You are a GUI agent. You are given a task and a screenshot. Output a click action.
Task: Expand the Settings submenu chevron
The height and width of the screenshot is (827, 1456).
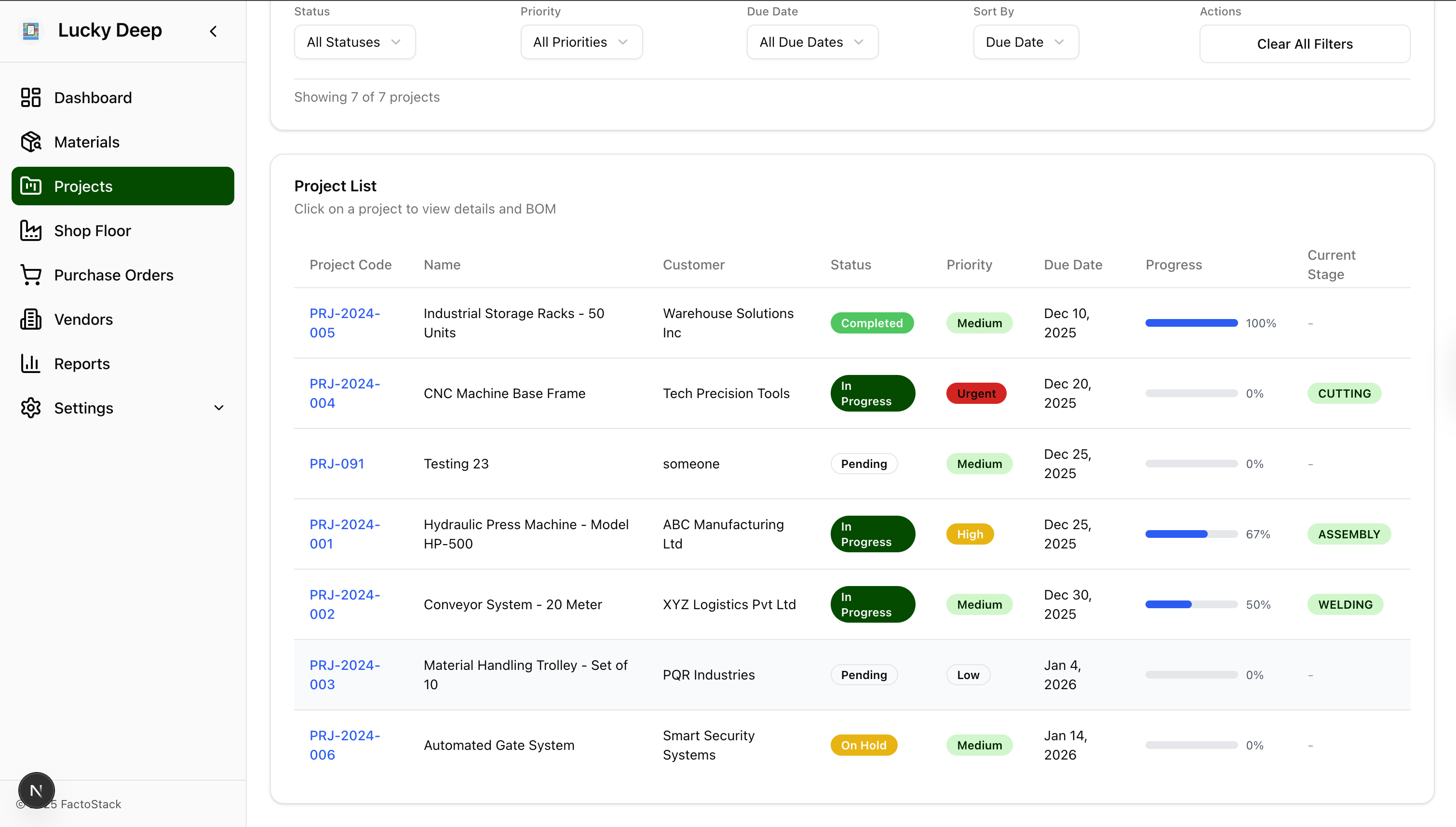click(219, 408)
